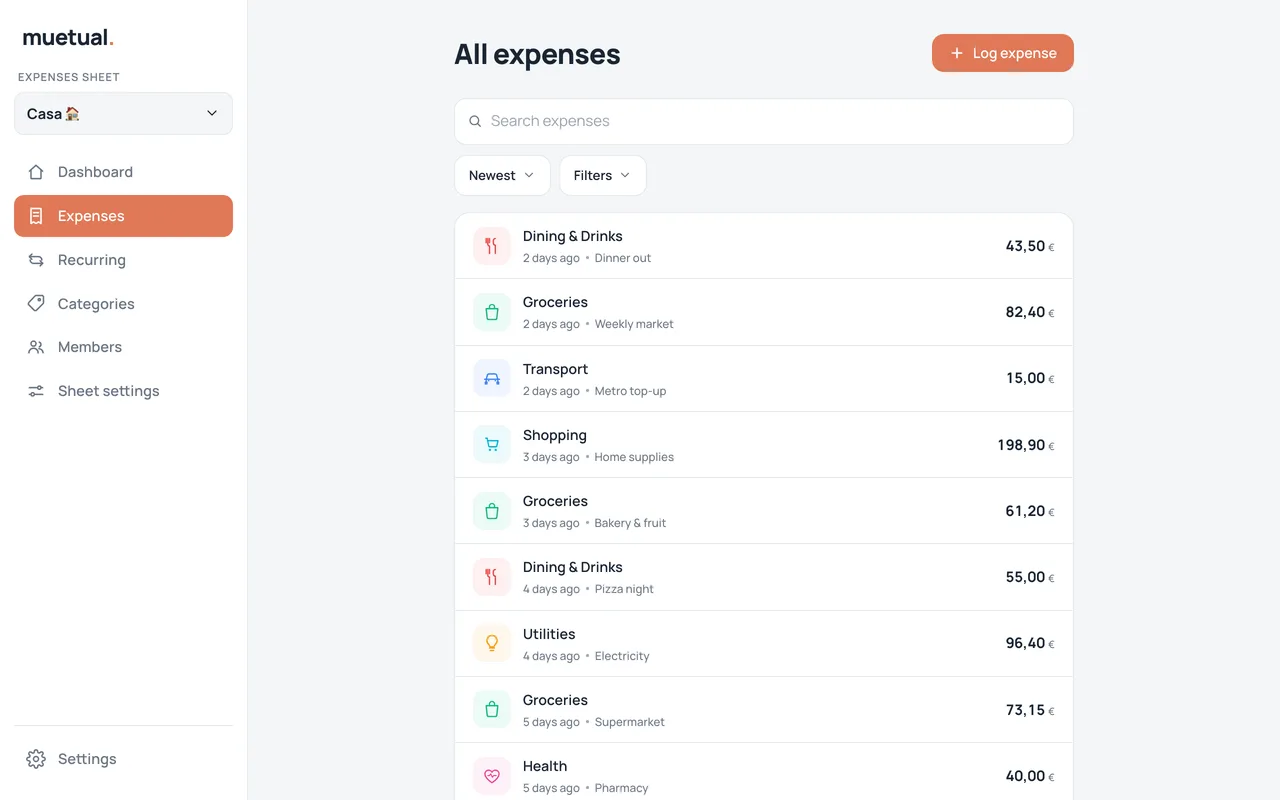Click the fork and knife icon for Dinner out

(x=491, y=246)
